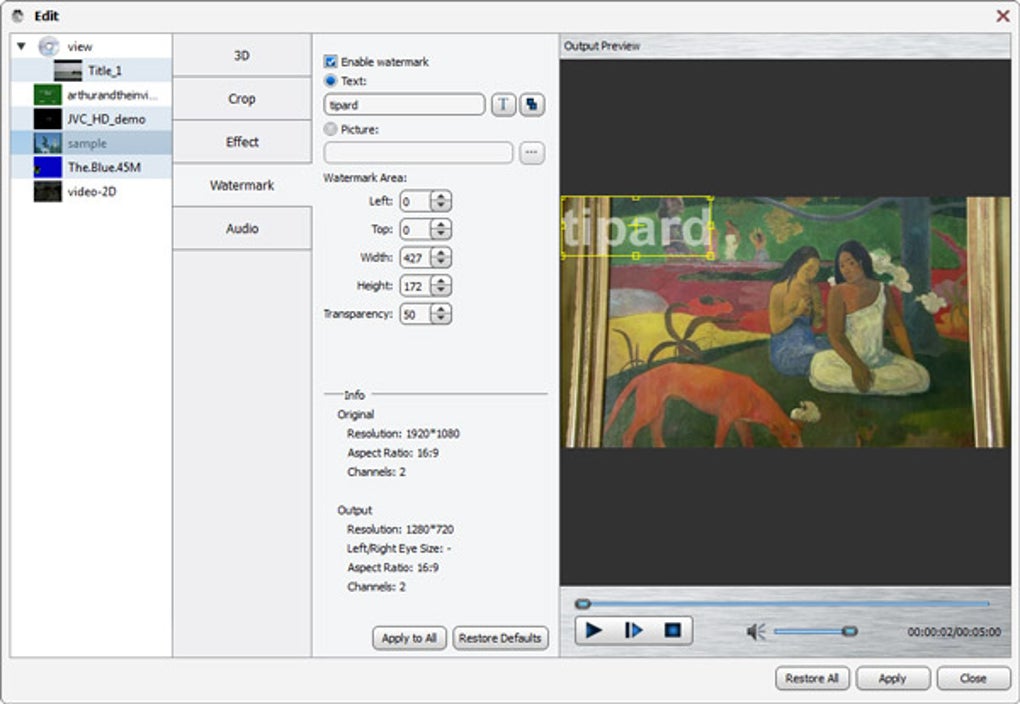The height and width of the screenshot is (704, 1020).
Task: Increase the Top value
Action: coord(441,224)
